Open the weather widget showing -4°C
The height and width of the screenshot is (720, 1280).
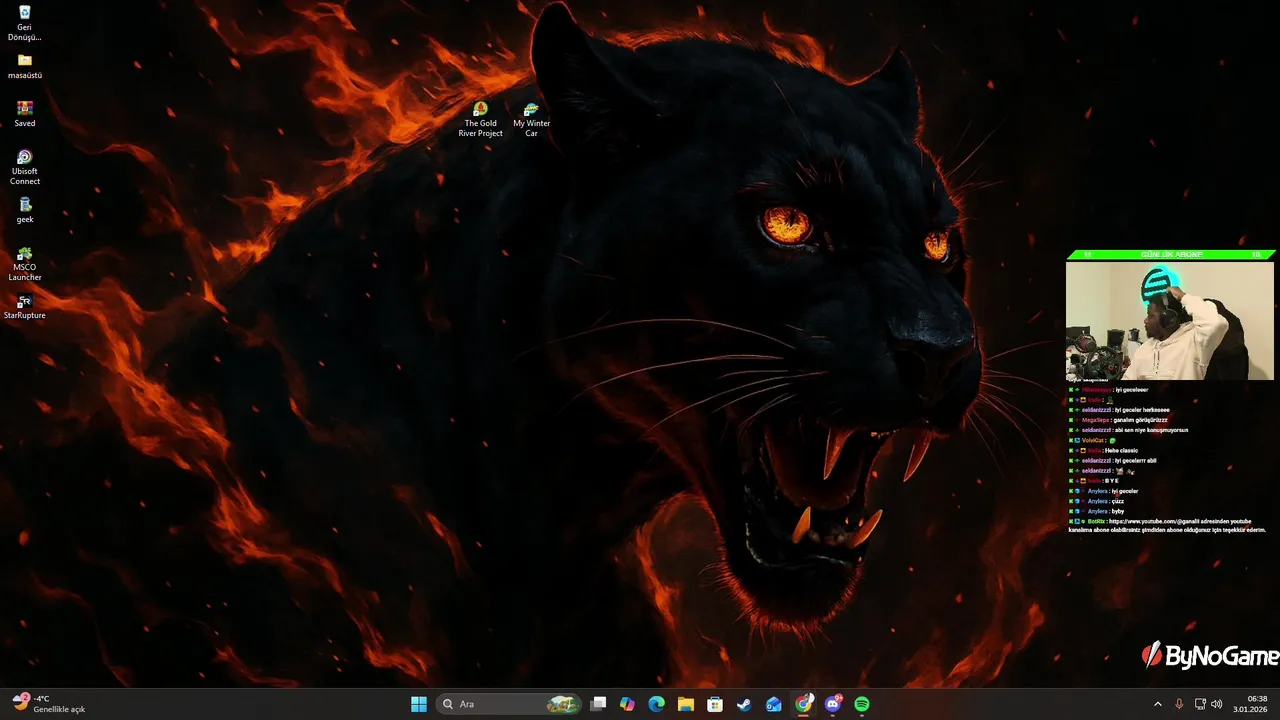click(50, 704)
